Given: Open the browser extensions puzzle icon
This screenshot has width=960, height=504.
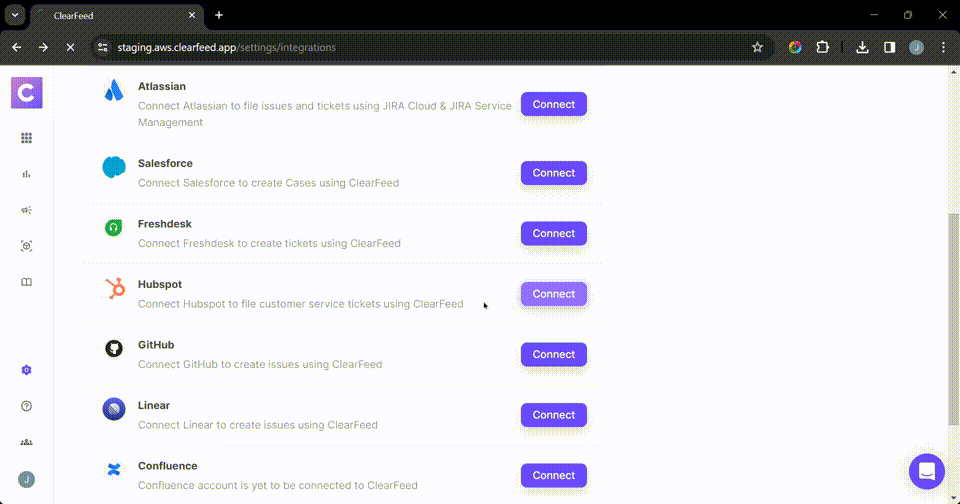Looking at the screenshot, I should [823, 47].
